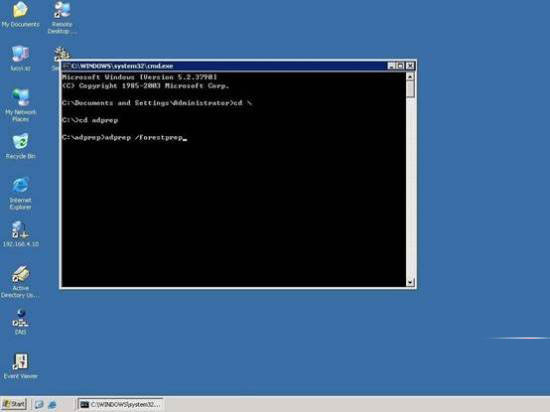
Task: Click the cmd scrollbar down arrow
Action: pyautogui.click(x=410, y=282)
